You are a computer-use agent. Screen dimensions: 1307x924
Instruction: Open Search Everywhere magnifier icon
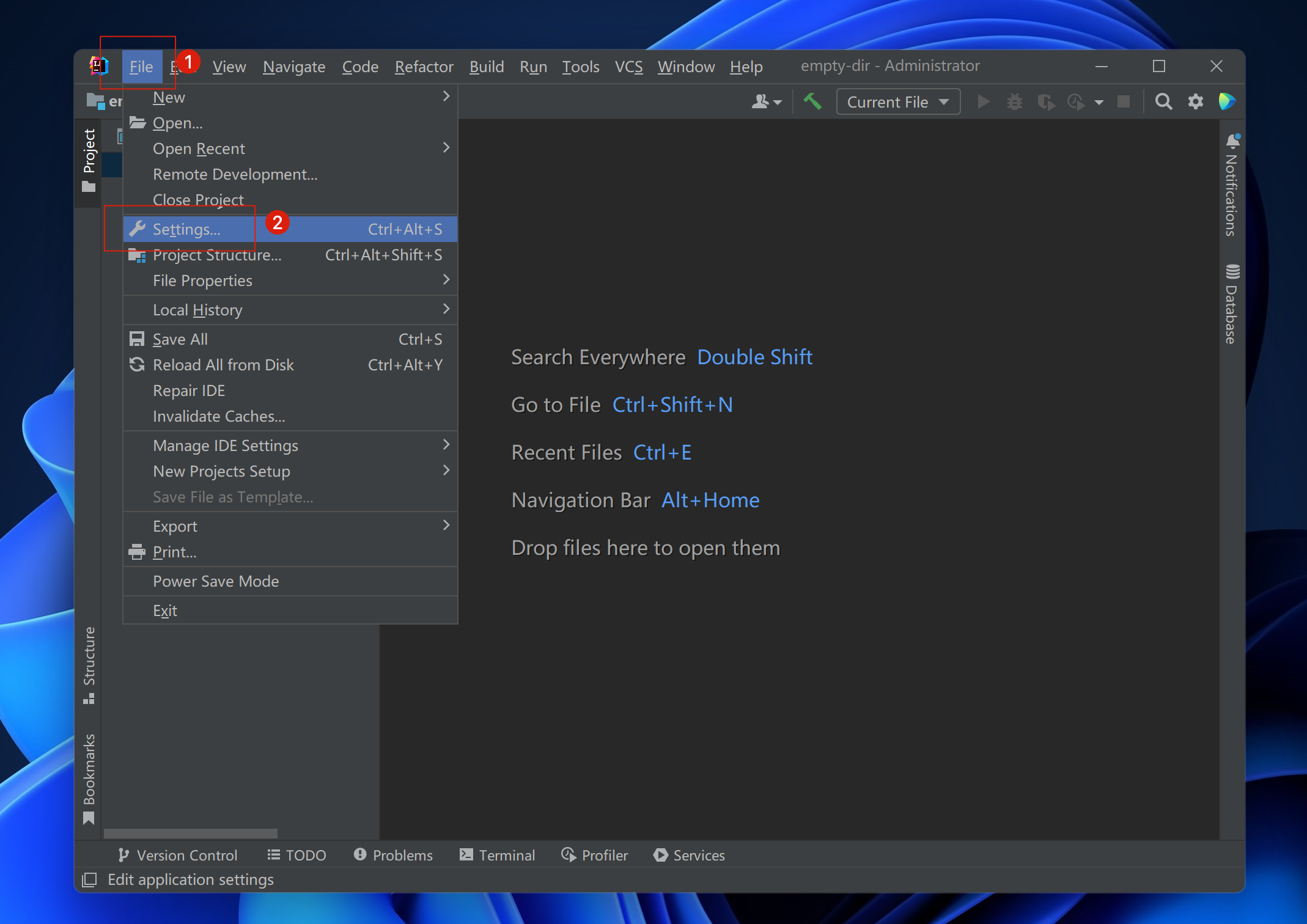tap(1163, 101)
